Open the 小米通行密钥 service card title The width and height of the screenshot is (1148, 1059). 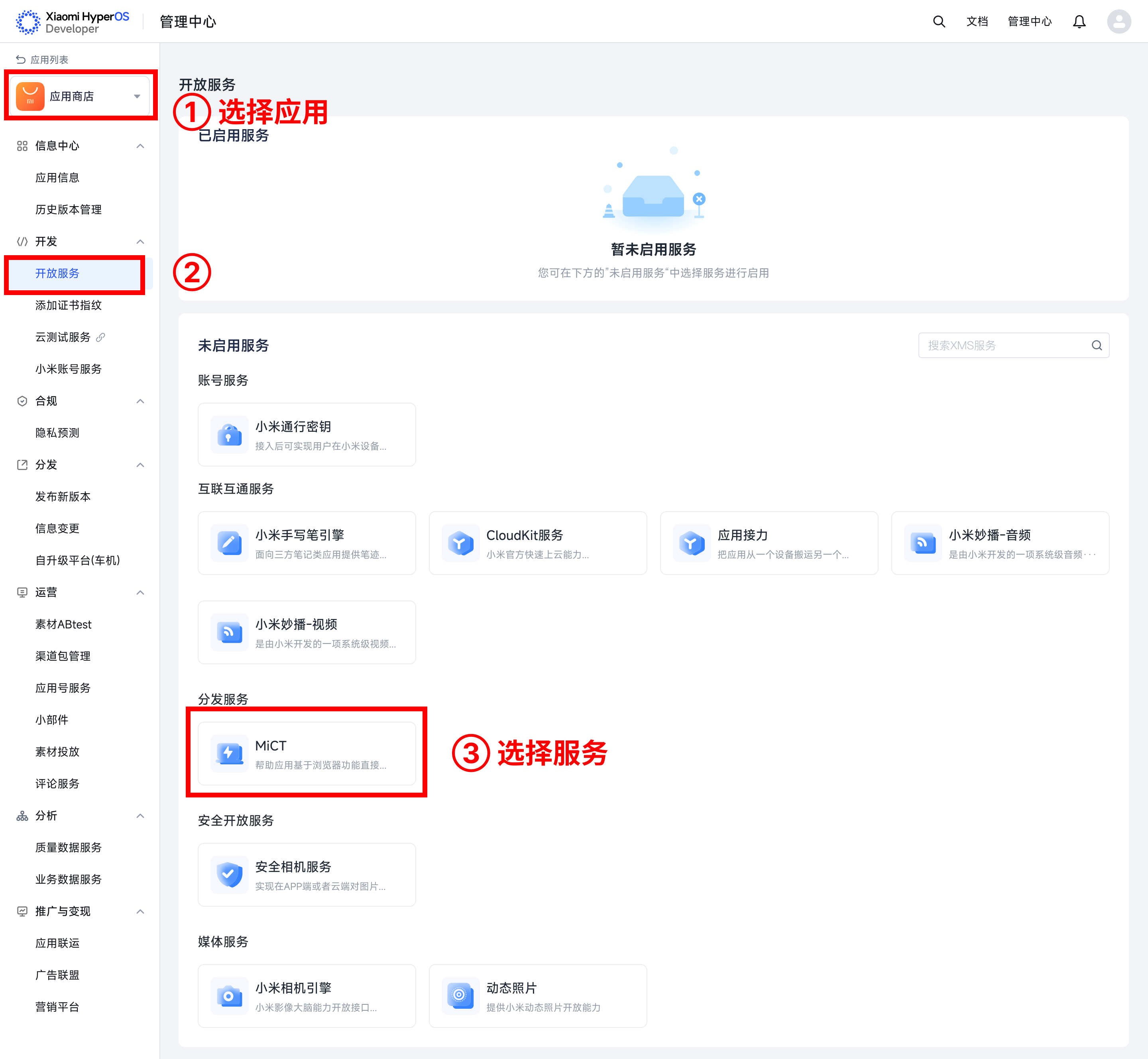(x=293, y=427)
